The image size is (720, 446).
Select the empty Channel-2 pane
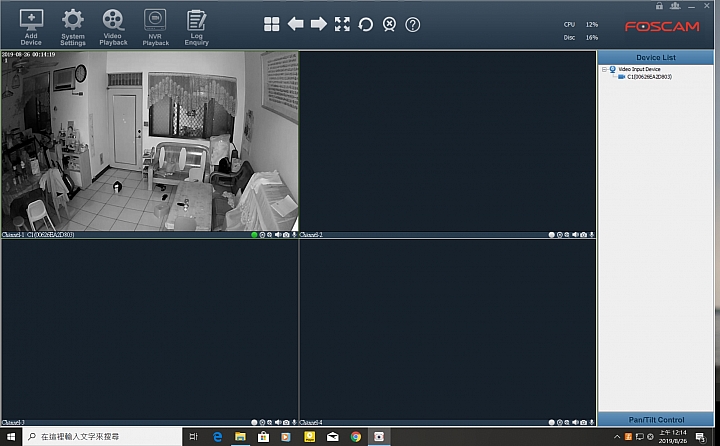click(447, 141)
